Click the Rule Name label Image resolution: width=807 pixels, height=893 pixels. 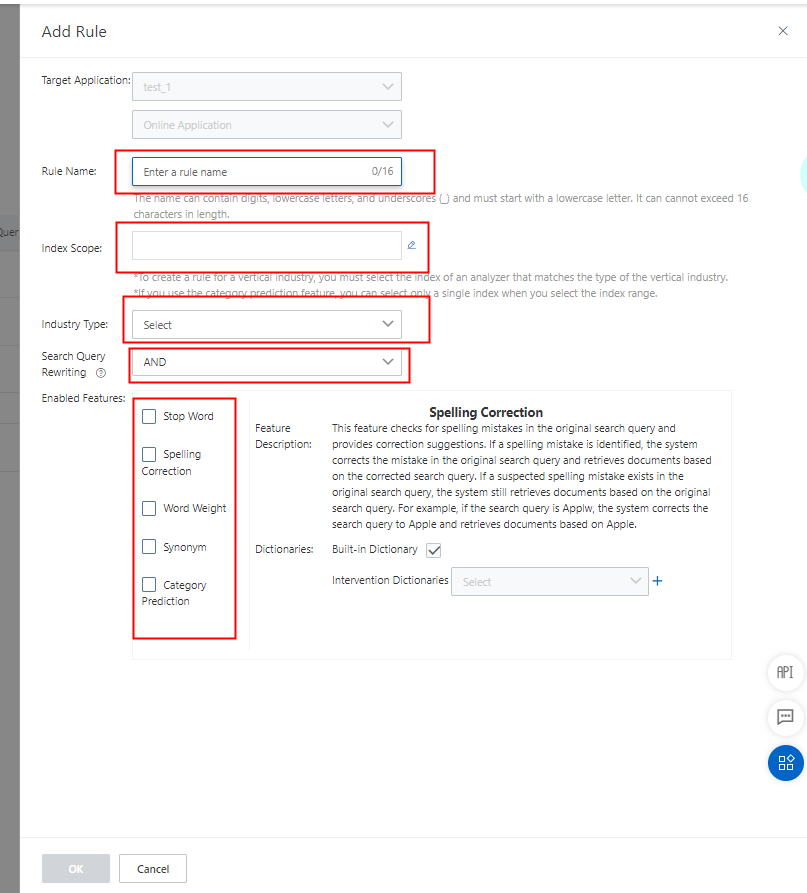point(69,171)
